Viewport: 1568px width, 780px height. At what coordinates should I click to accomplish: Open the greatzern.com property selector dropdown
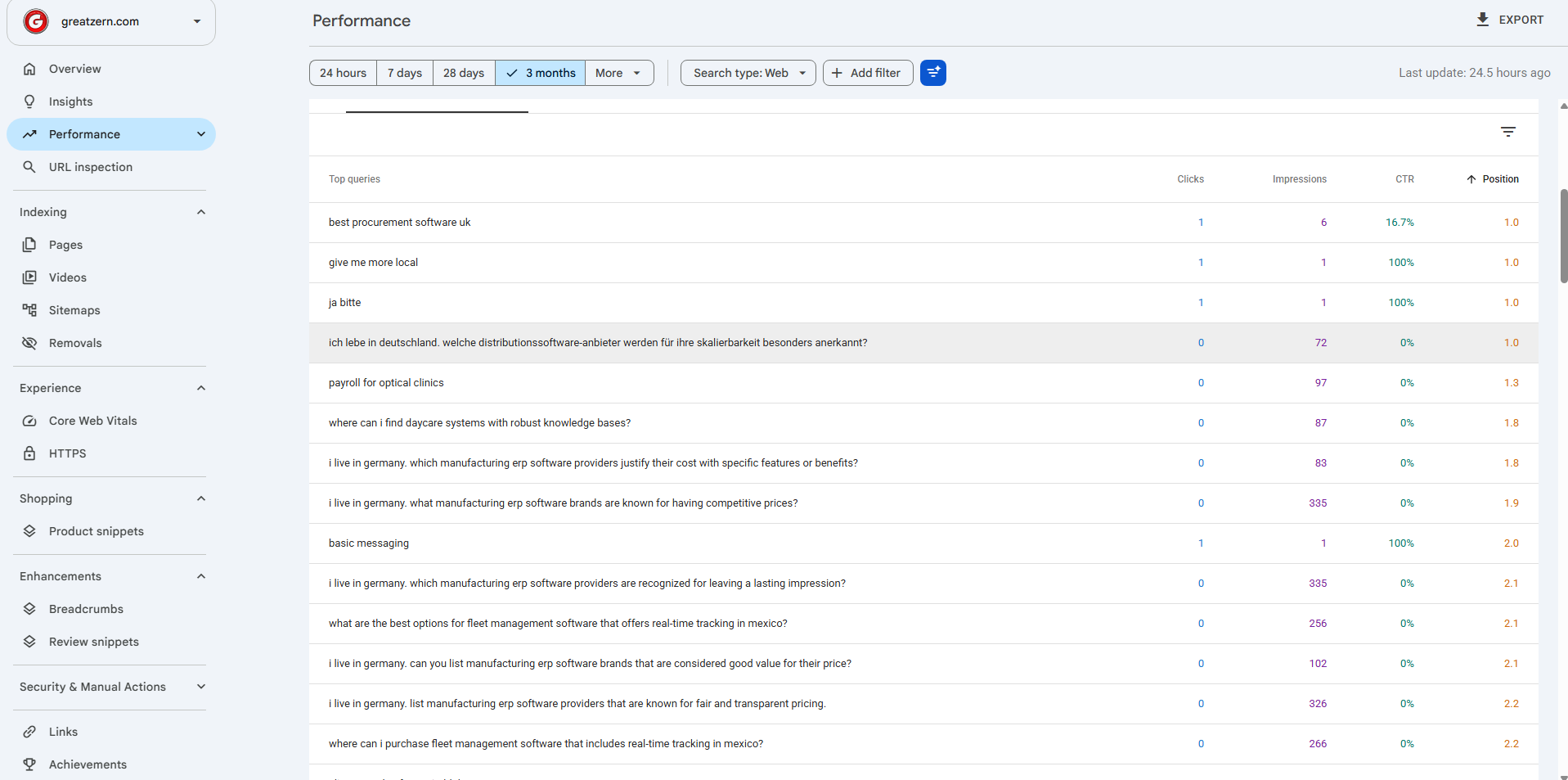coord(111,22)
